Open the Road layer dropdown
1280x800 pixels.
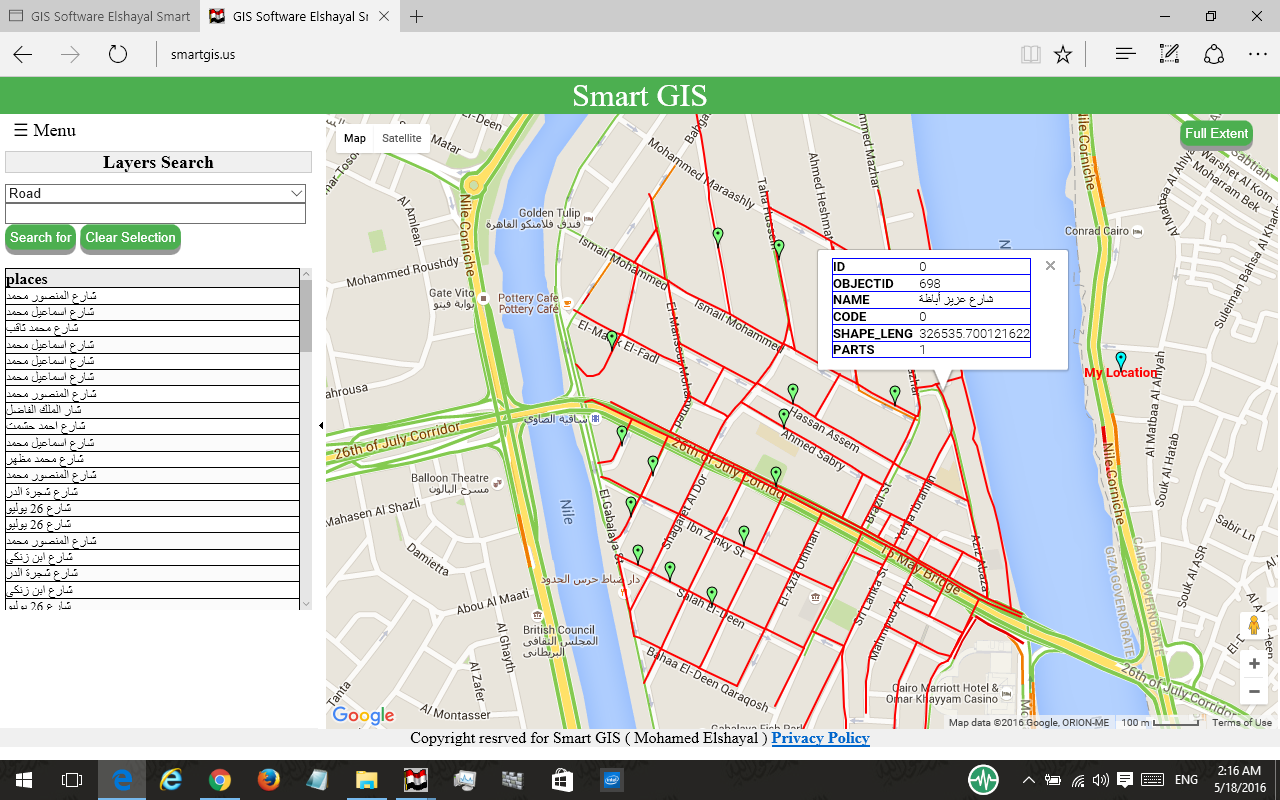(x=155, y=193)
